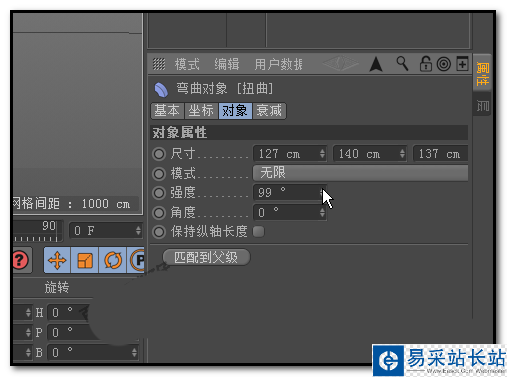This screenshot has height=377, width=507.
Task: Open the 编辑 menu
Action: [x=227, y=64]
